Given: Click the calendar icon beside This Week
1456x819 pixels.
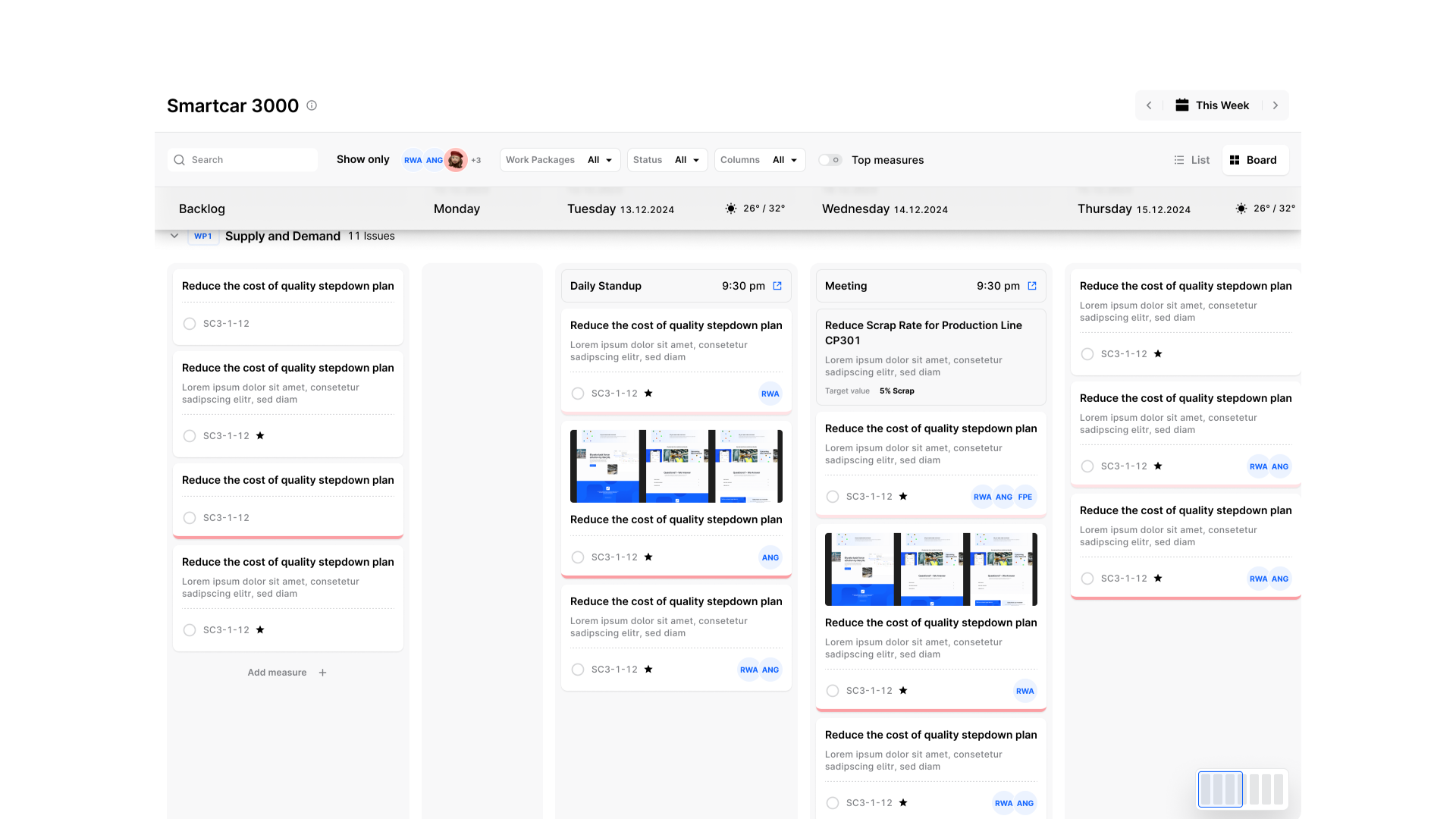Looking at the screenshot, I should [1181, 105].
